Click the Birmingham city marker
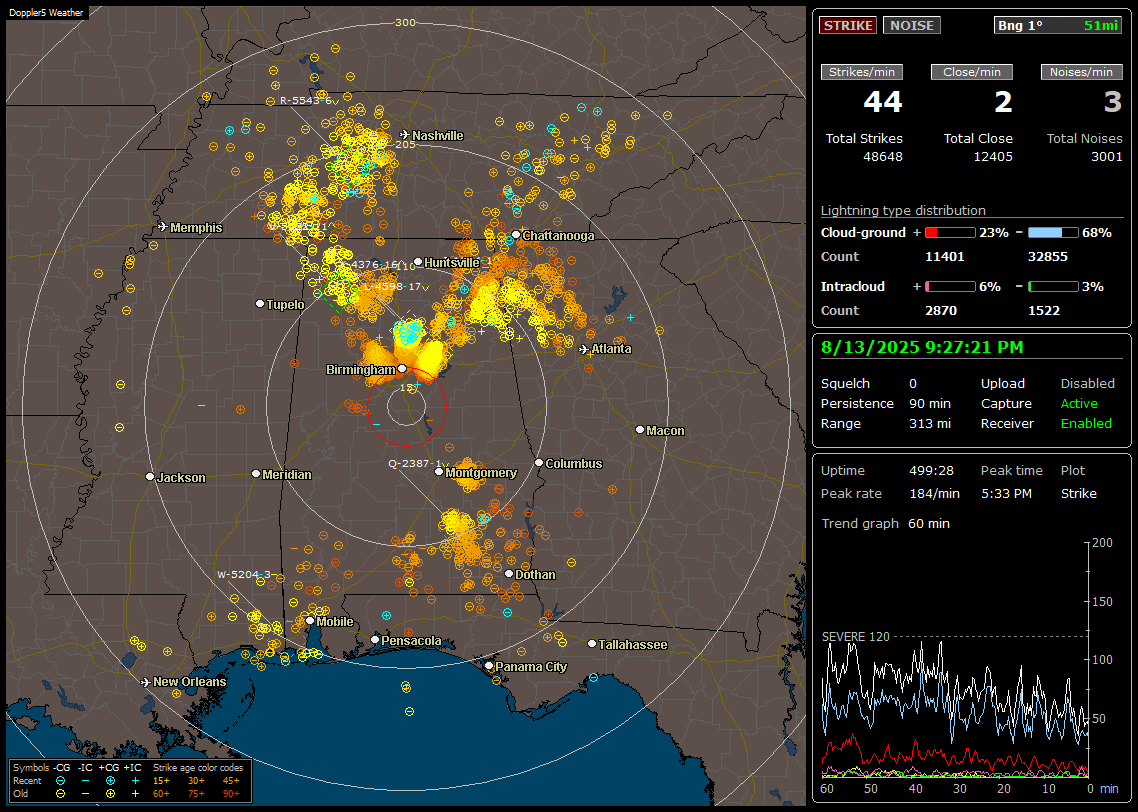This screenshot has width=1138, height=812. click(x=402, y=369)
